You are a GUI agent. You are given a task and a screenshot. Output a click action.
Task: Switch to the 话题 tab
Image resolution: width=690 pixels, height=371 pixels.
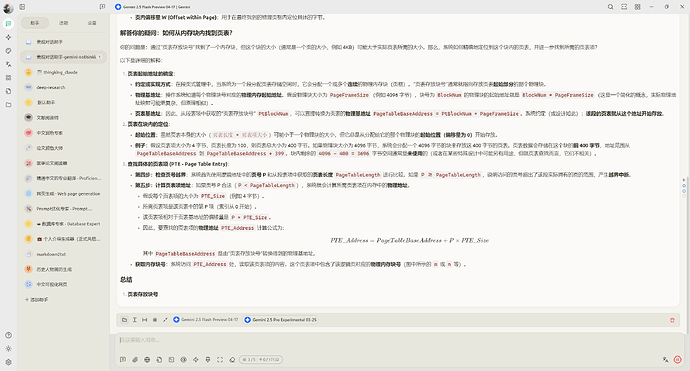(x=63, y=23)
